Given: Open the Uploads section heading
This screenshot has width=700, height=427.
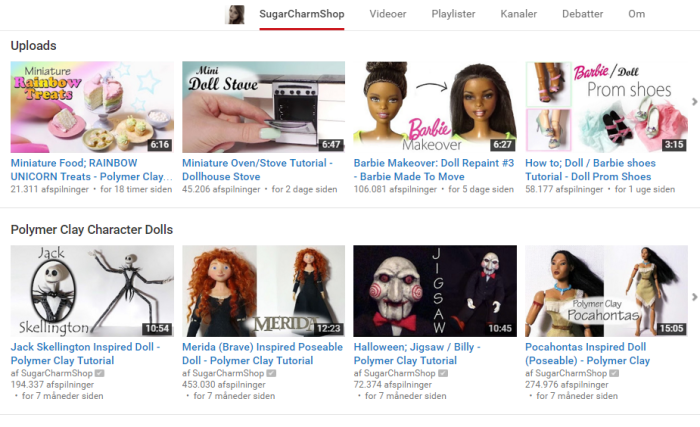Looking at the screenshot, I should coord(33,46).
